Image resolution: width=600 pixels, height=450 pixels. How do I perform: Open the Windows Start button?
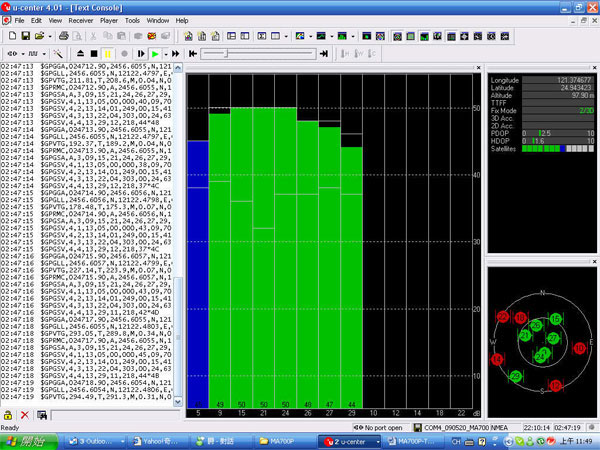pyautogui.click(x=29, y=442)
